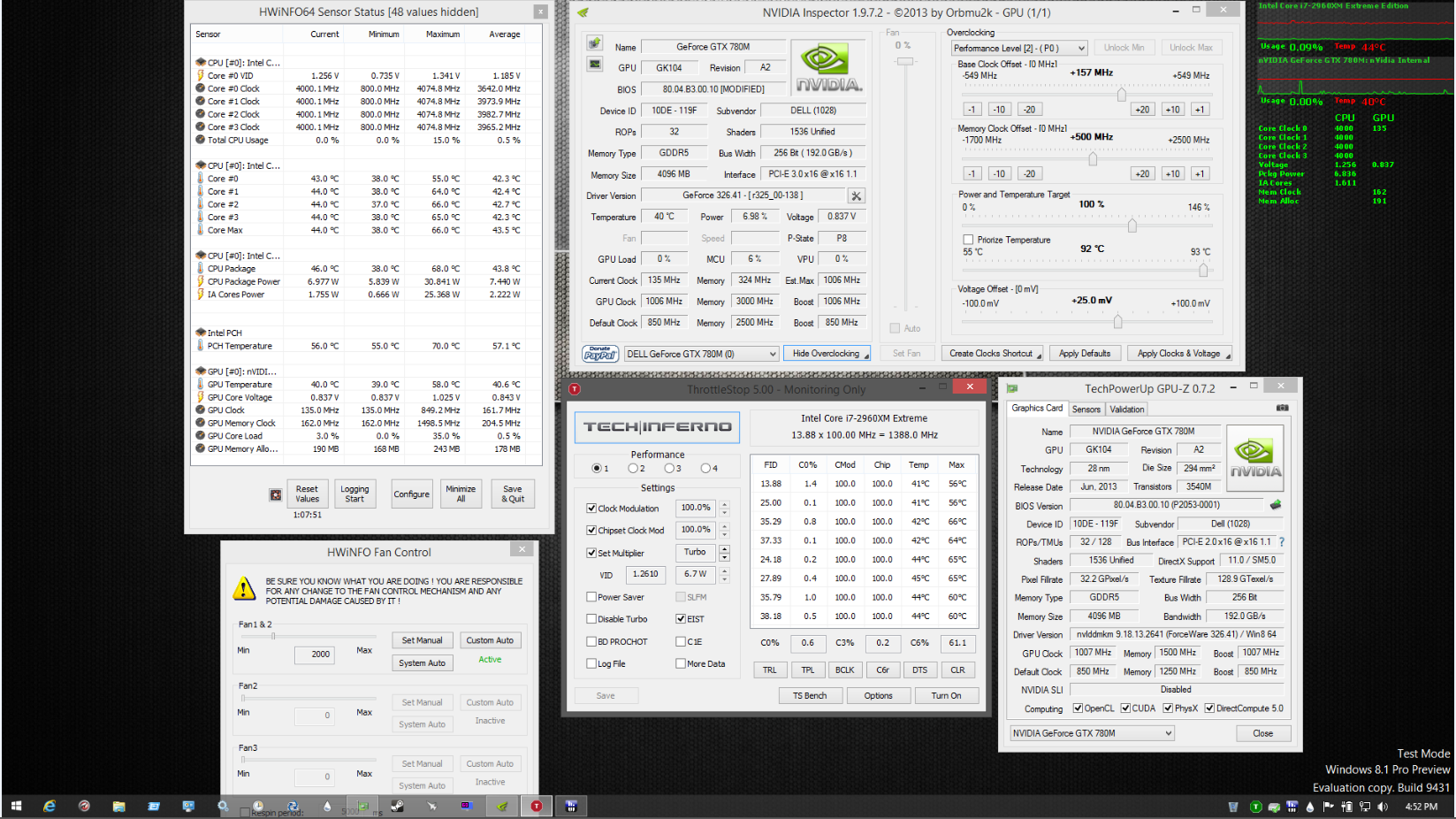The image size is (1456, 819).
Task: Select performance profile radio button 2
Action: coord(633,469)
